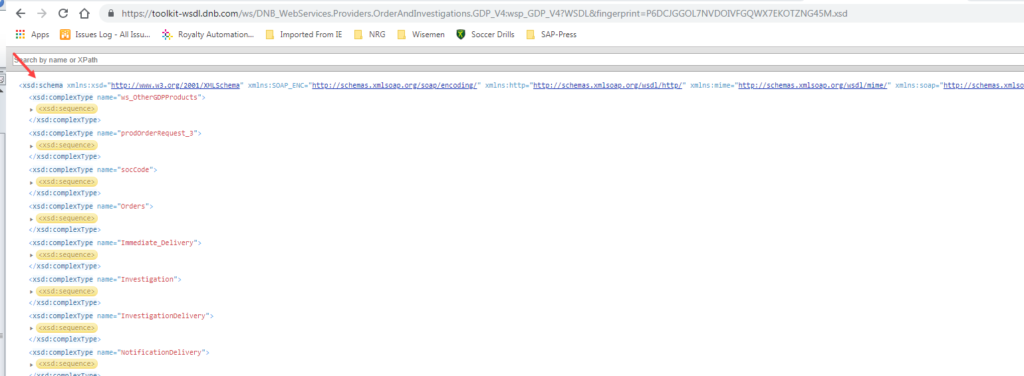1024x376 pixels.
Task: Click the highlighted xsd:sequence tag under Orders
Action: (x=67, y=219)
